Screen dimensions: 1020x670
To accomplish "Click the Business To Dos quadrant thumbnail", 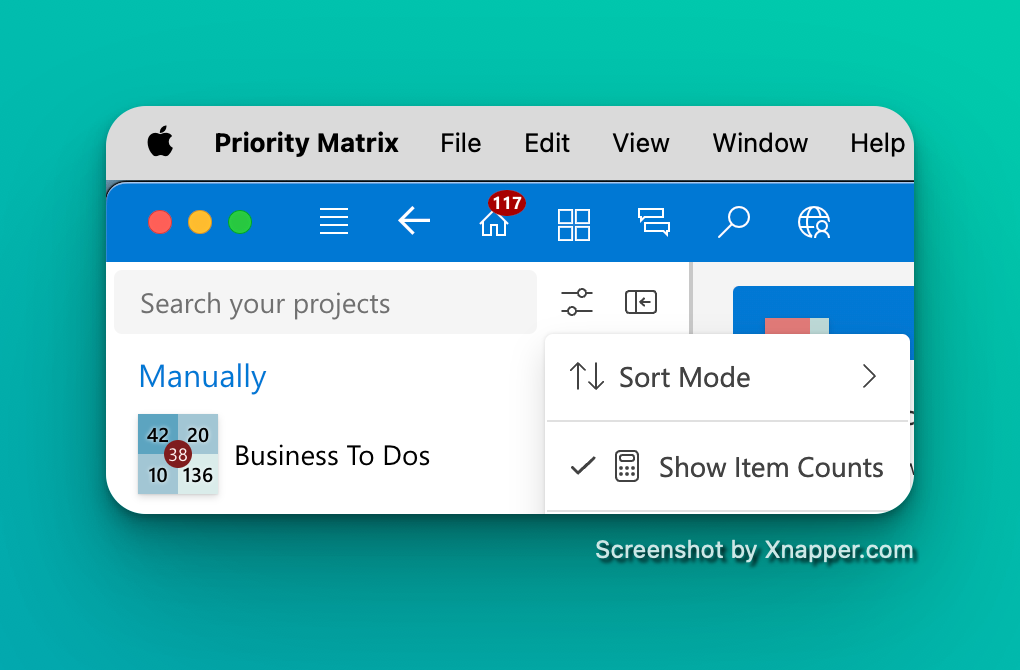I will pyautogui.click(x=178, y=454).
